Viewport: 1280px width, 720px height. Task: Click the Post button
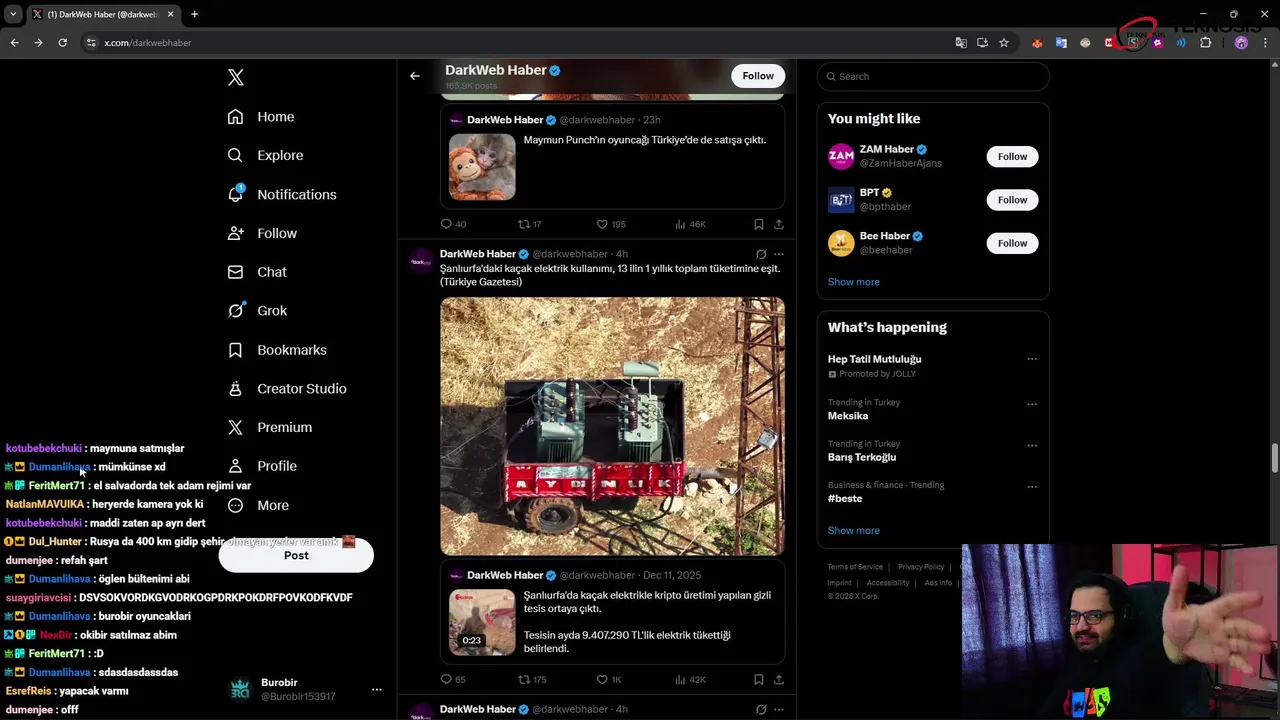(296, 555)
